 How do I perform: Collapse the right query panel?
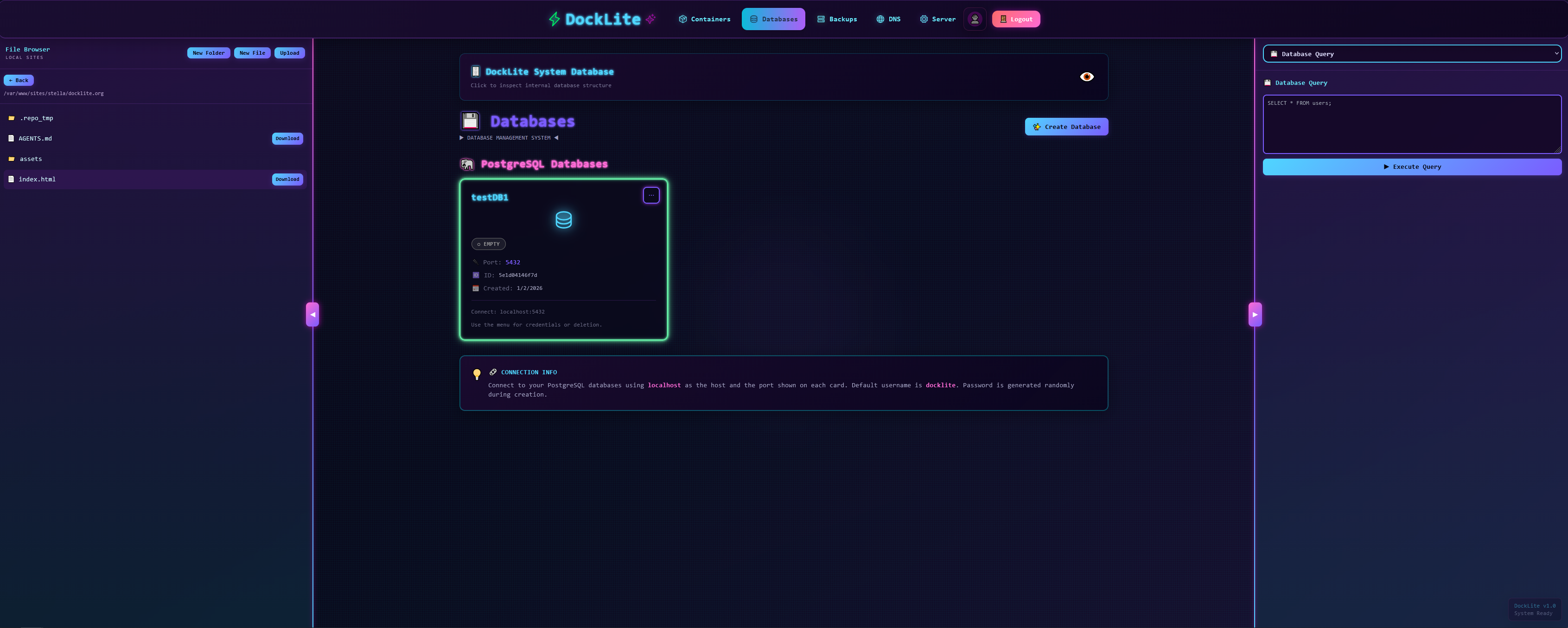[x=1255, y=314]
